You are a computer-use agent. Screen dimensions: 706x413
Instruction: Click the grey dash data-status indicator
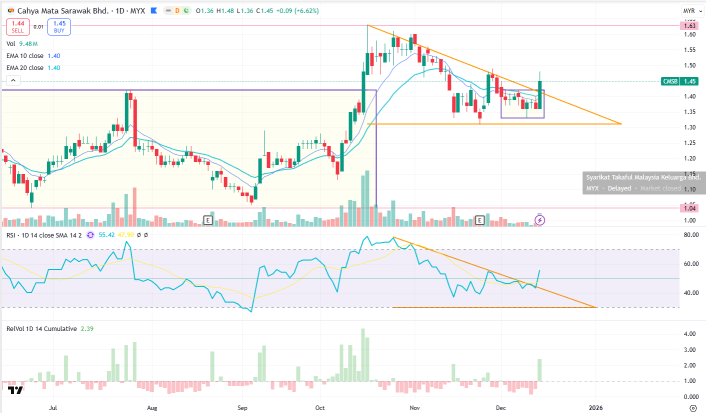point(169,10)
